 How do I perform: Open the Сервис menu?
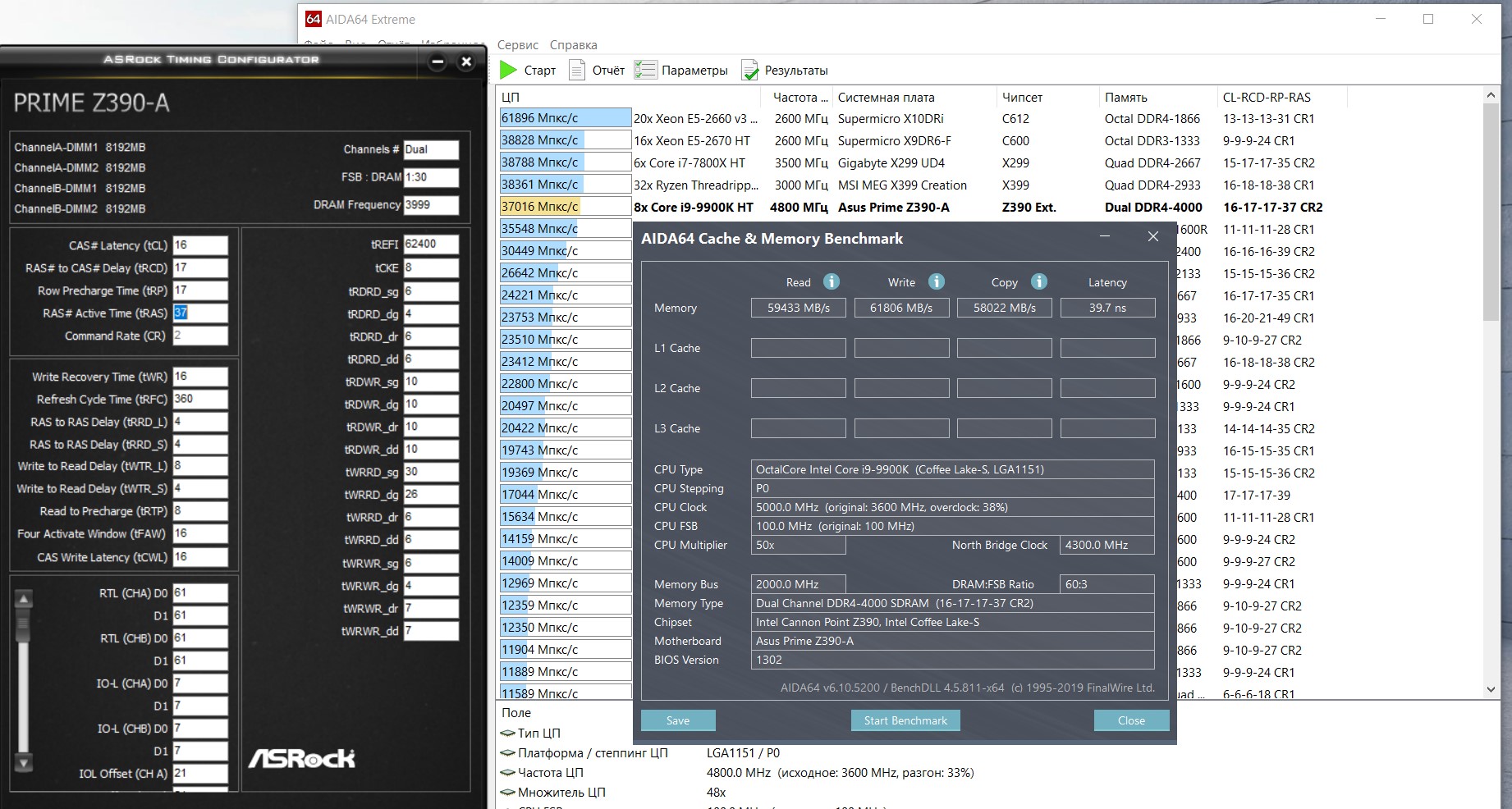coord(518,45)
